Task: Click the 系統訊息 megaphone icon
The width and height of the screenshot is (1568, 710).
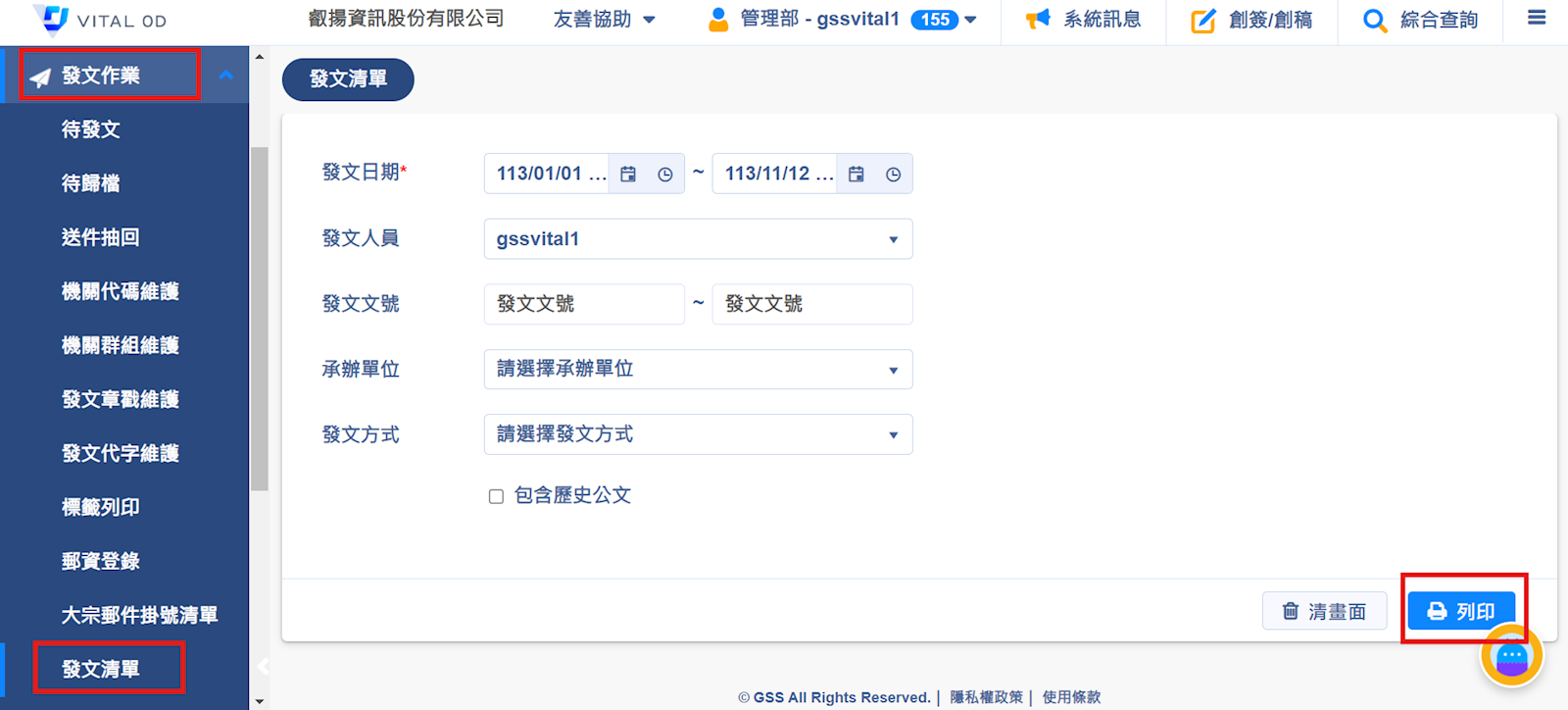Action: coord(1038,20)
